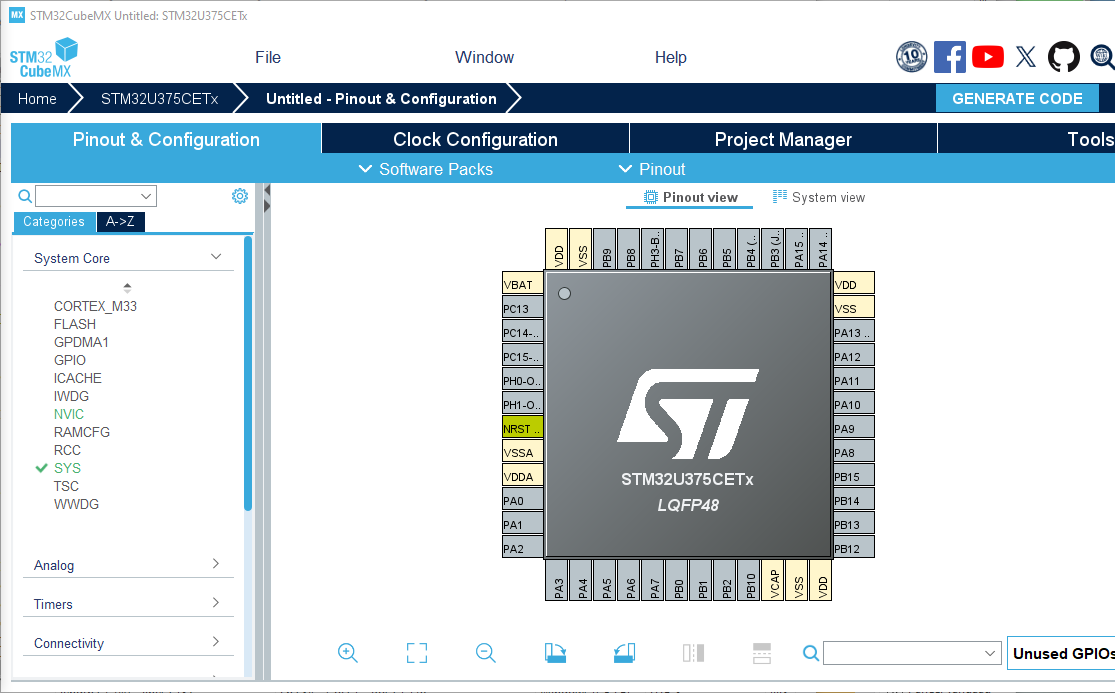Open the GitHub icon
The width and height of the screenshot is (1115, 693).
tap(1064, 57)
